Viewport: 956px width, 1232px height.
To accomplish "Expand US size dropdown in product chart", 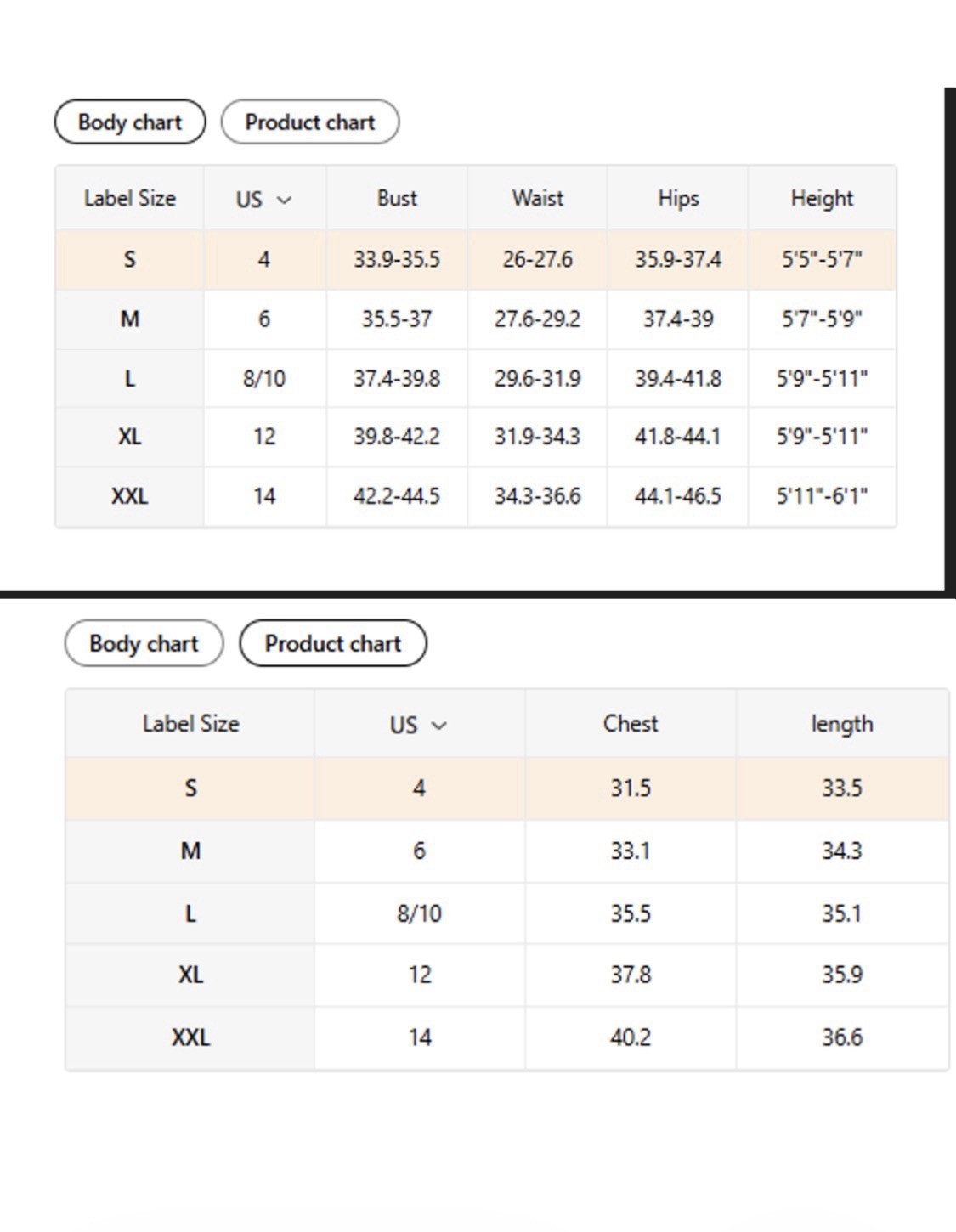I will (x=419, y=725).
